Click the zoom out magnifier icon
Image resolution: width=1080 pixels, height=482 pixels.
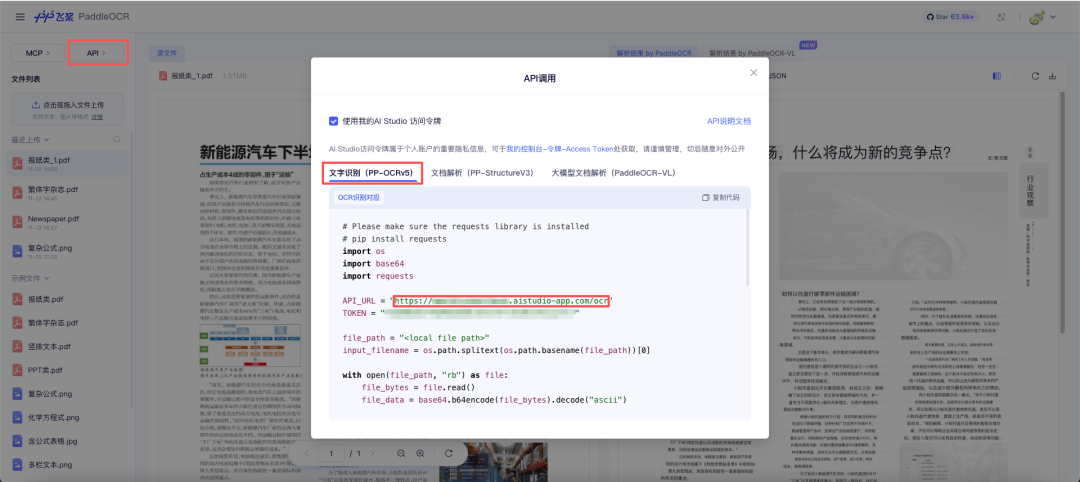pos(401,453)
